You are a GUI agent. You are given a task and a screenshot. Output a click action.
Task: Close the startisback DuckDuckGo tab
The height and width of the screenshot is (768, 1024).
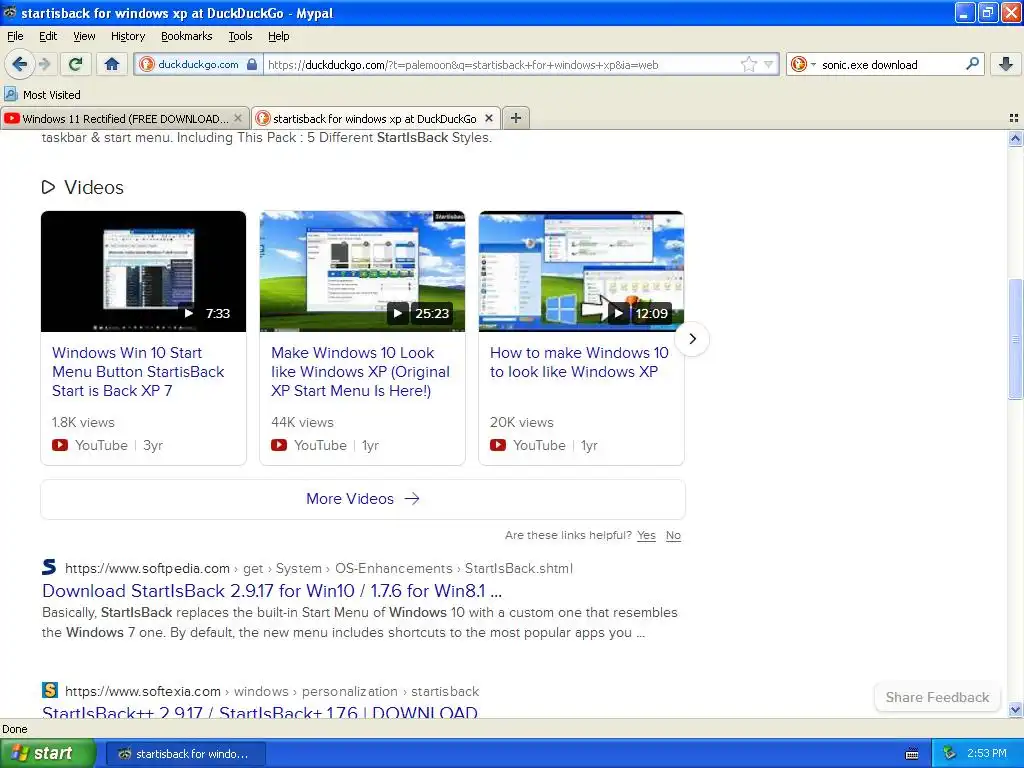tap(488, 118)
